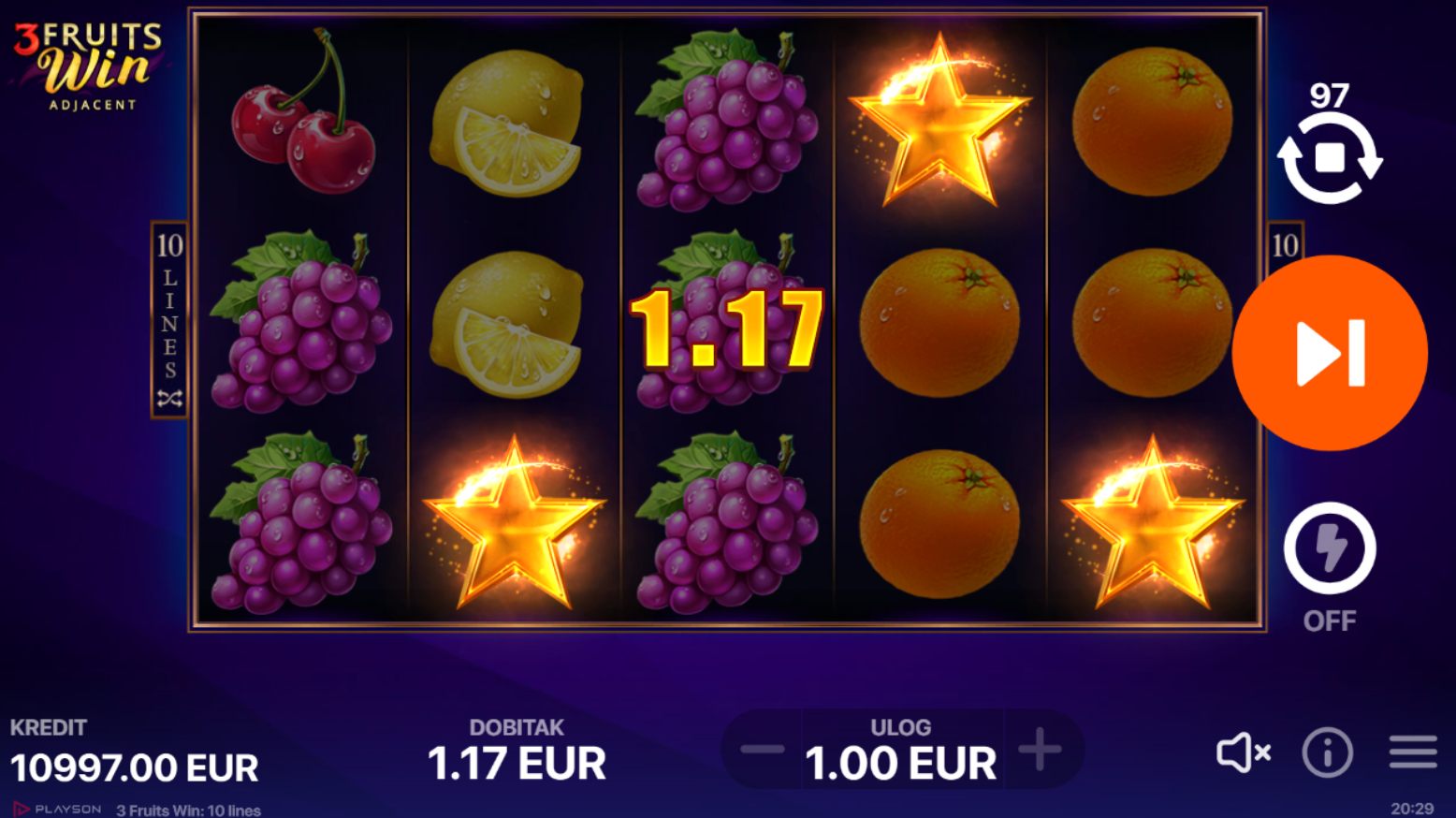The image size is (1456, 818).
Task: Click the 1.17 win amount on reels
Action: [x=727, y=329]
